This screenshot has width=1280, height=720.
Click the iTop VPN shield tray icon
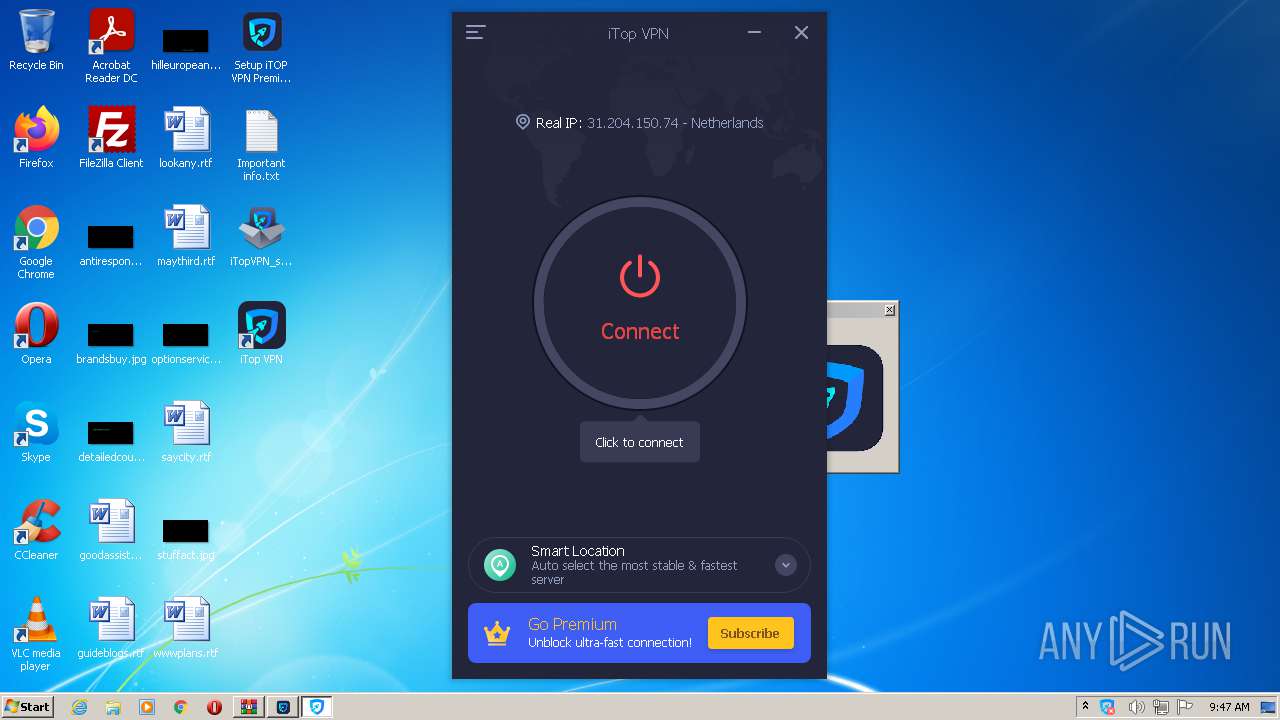1107,707
